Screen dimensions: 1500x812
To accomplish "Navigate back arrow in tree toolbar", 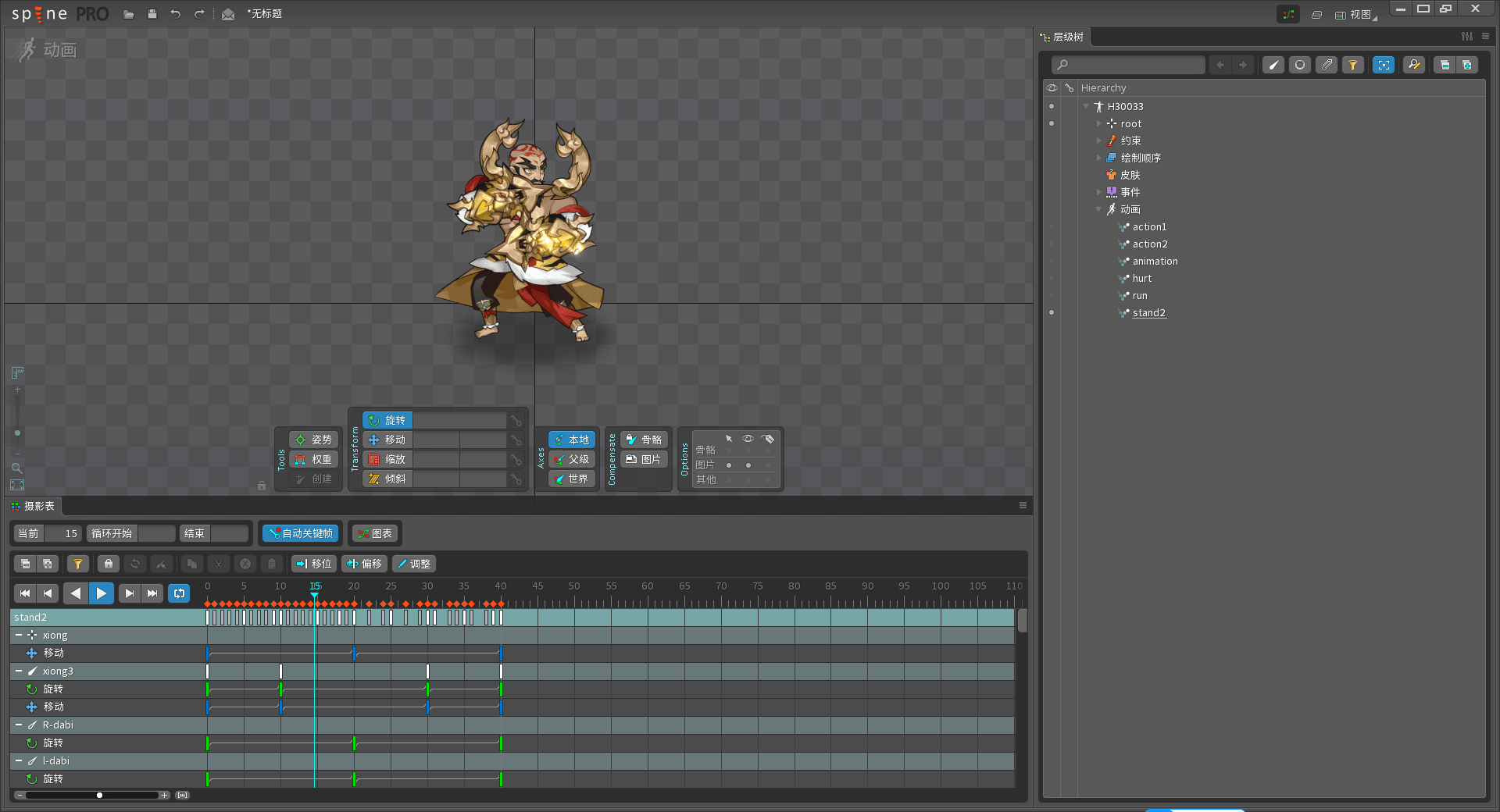I will [x=1220, y=65].
